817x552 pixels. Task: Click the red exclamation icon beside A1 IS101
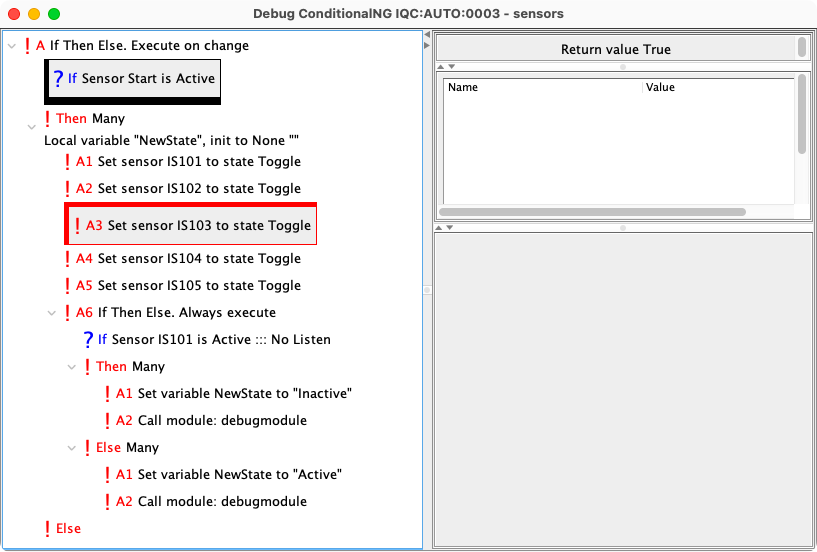(x=67, y=161)
